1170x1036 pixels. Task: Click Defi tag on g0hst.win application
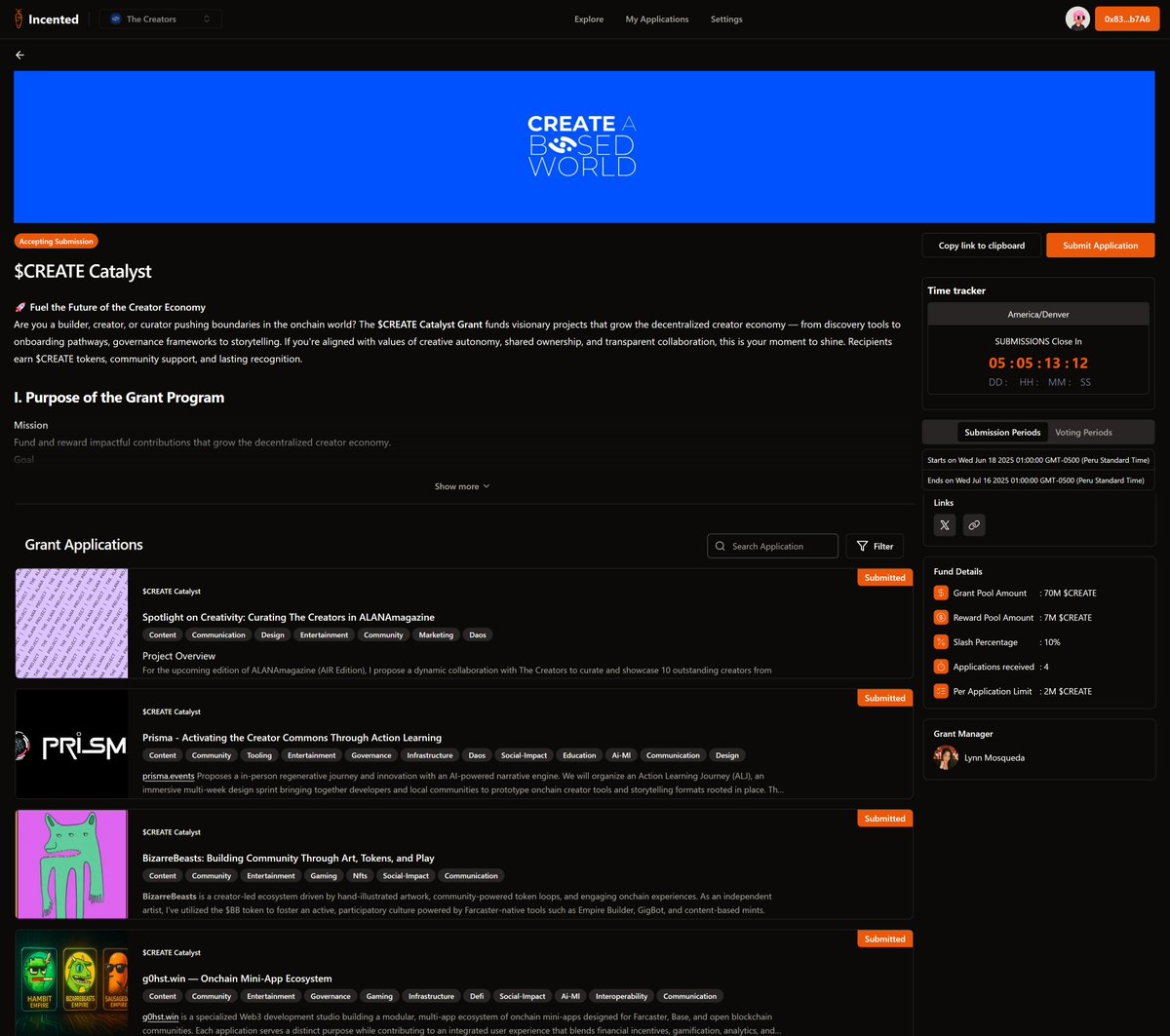(x=477, y=996)
